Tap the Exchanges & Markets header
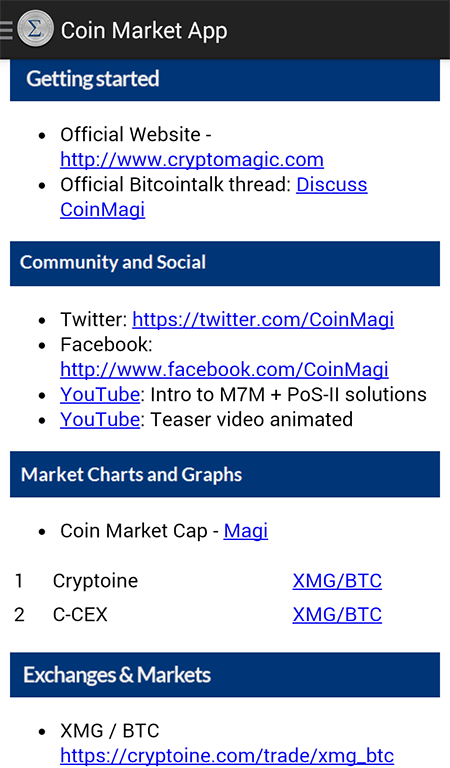The width and height of the screenshot is (450, 768). (x=225, y=675)
